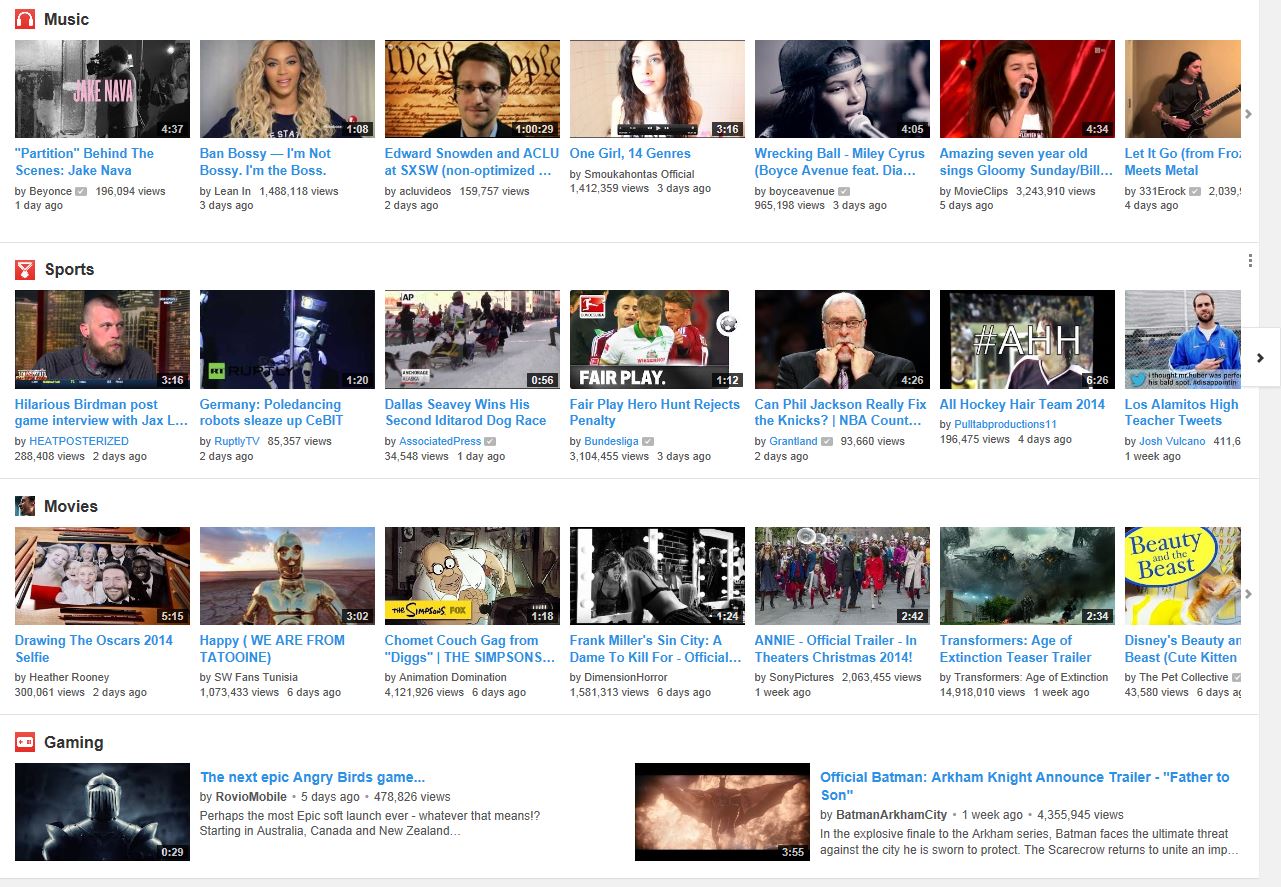Open Hilarious Birdman post game interview title
The width and height of the screenshot is (1281, 887).
(101, 412)
